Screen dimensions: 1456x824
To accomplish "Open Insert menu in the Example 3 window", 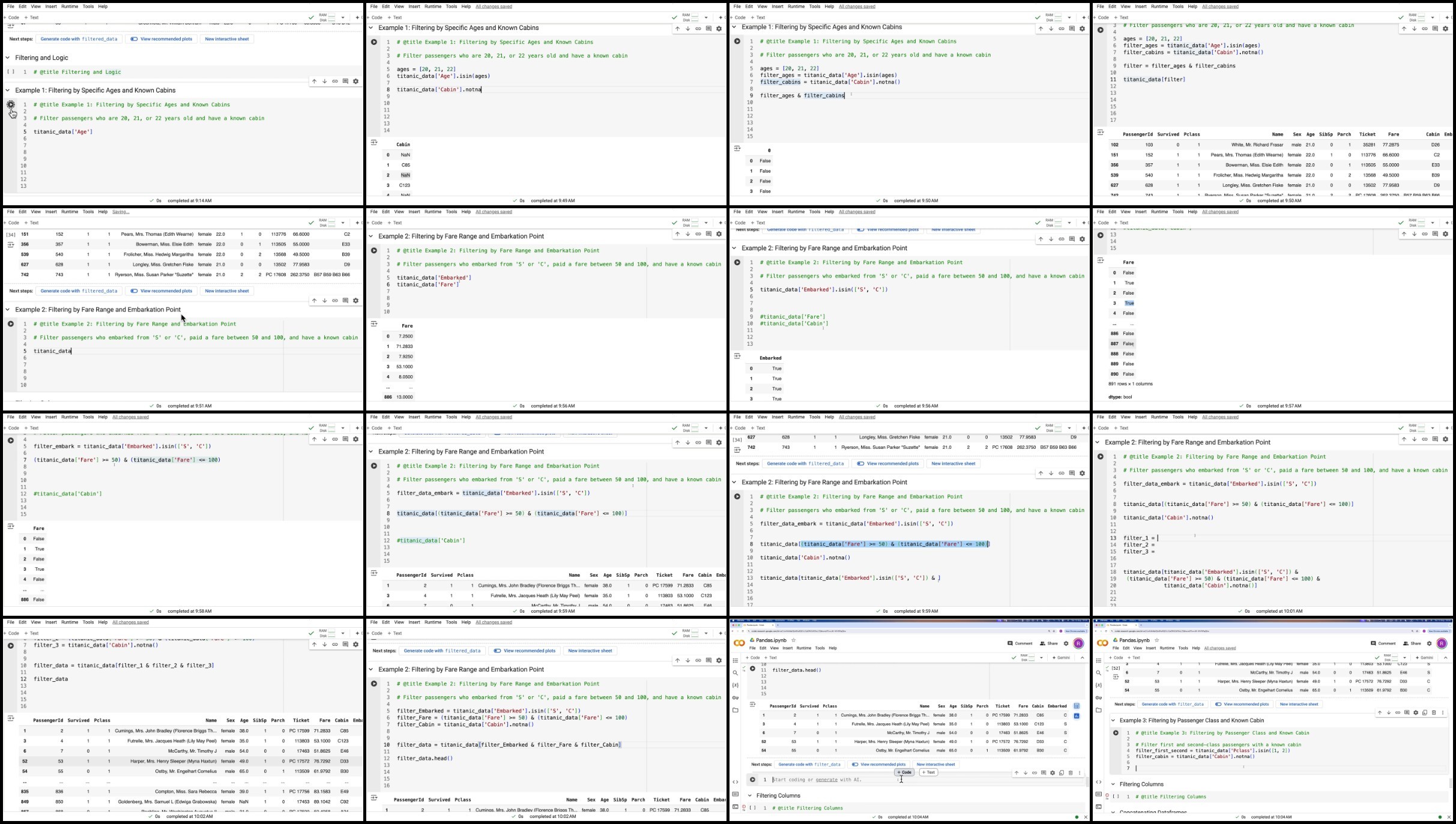I will tap(1151, 648).
